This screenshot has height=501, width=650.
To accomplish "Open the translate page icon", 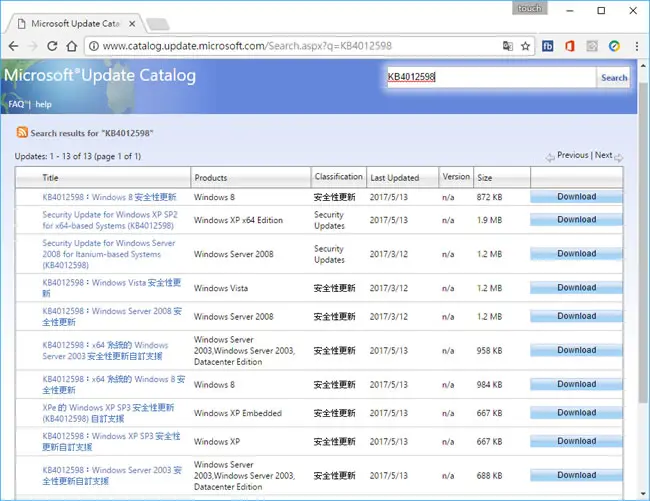I will click(508, 46).
